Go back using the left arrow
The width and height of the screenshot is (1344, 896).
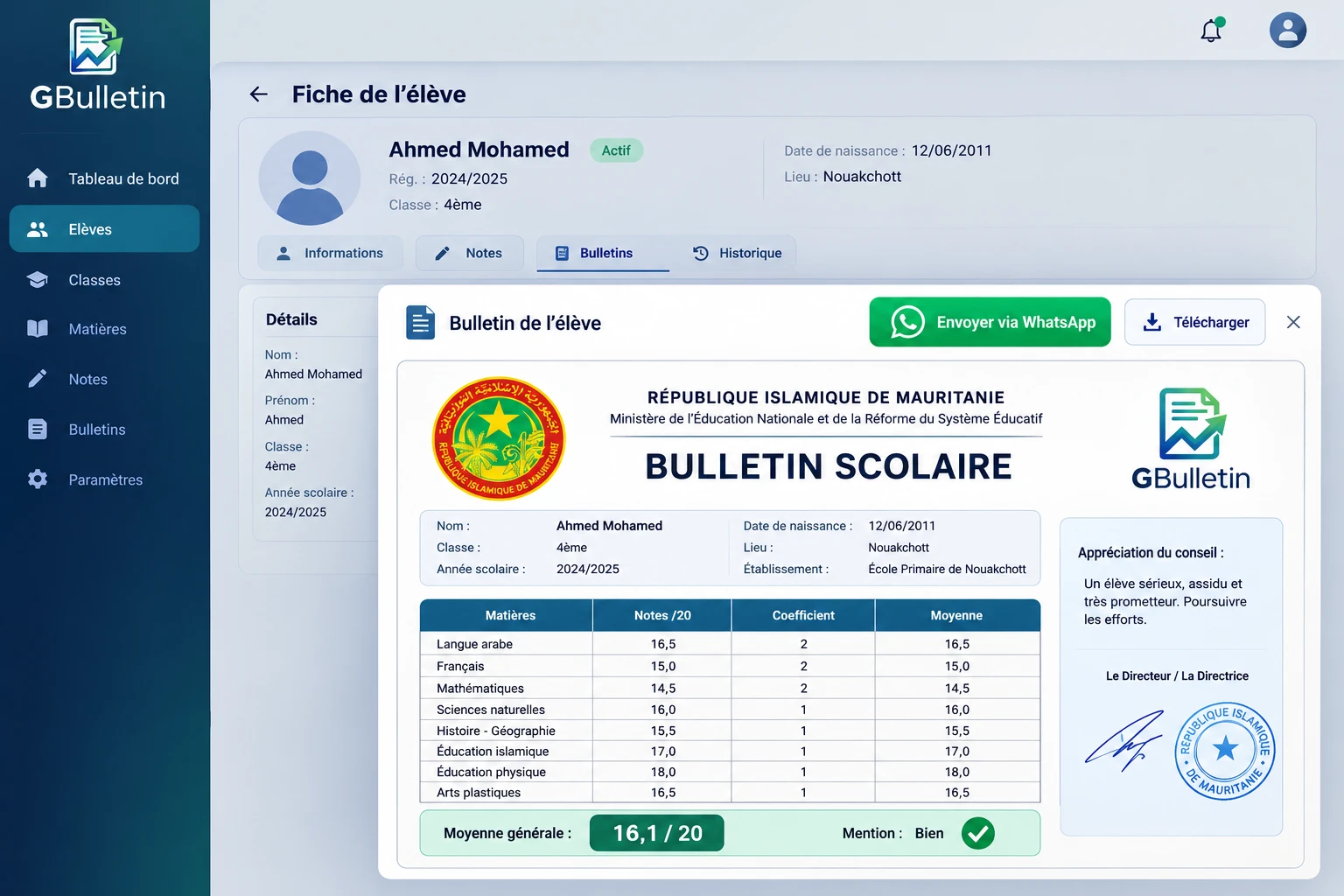pyautogui.click(x=258, y=94)
